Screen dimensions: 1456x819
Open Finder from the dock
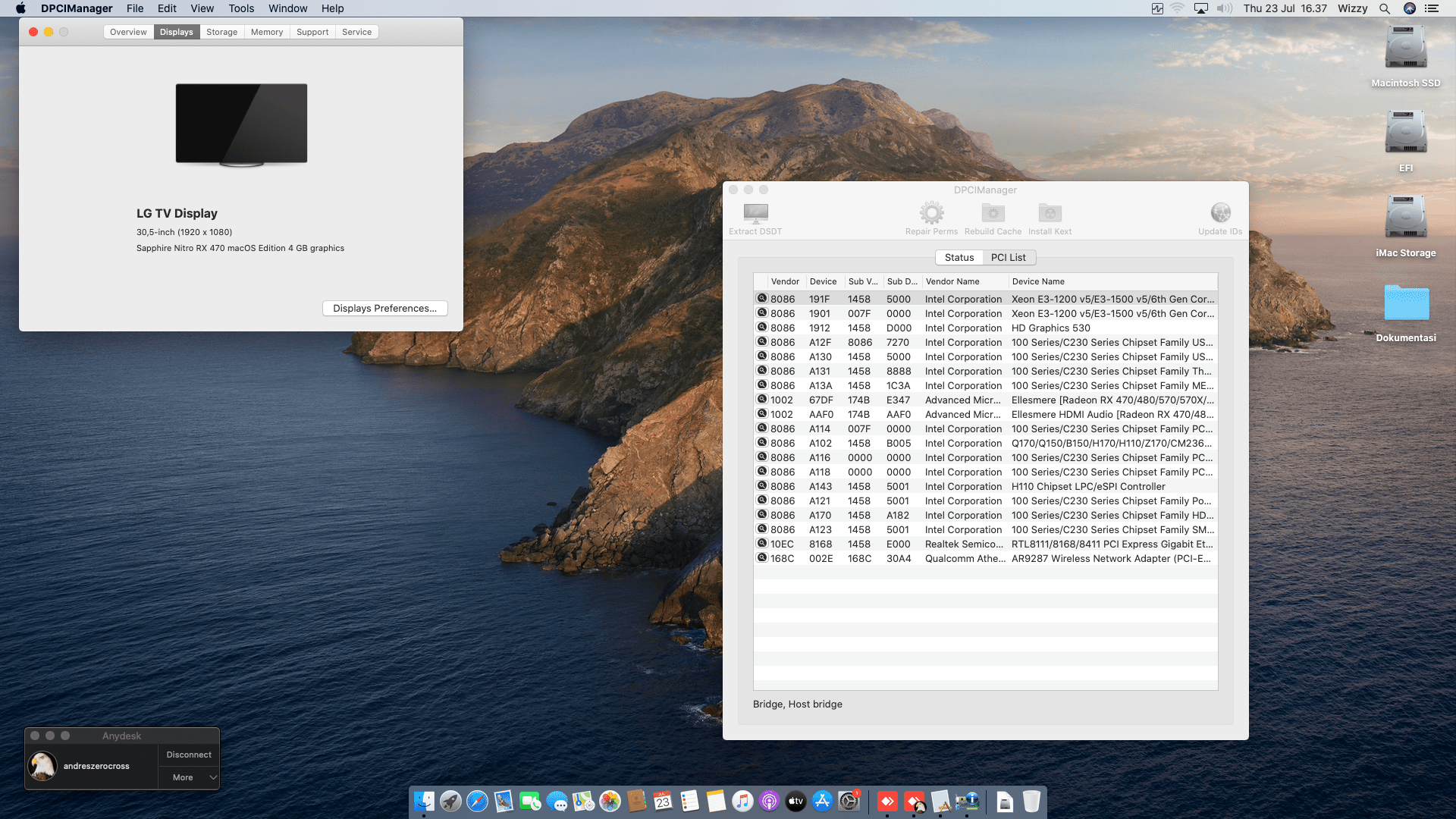424,801
